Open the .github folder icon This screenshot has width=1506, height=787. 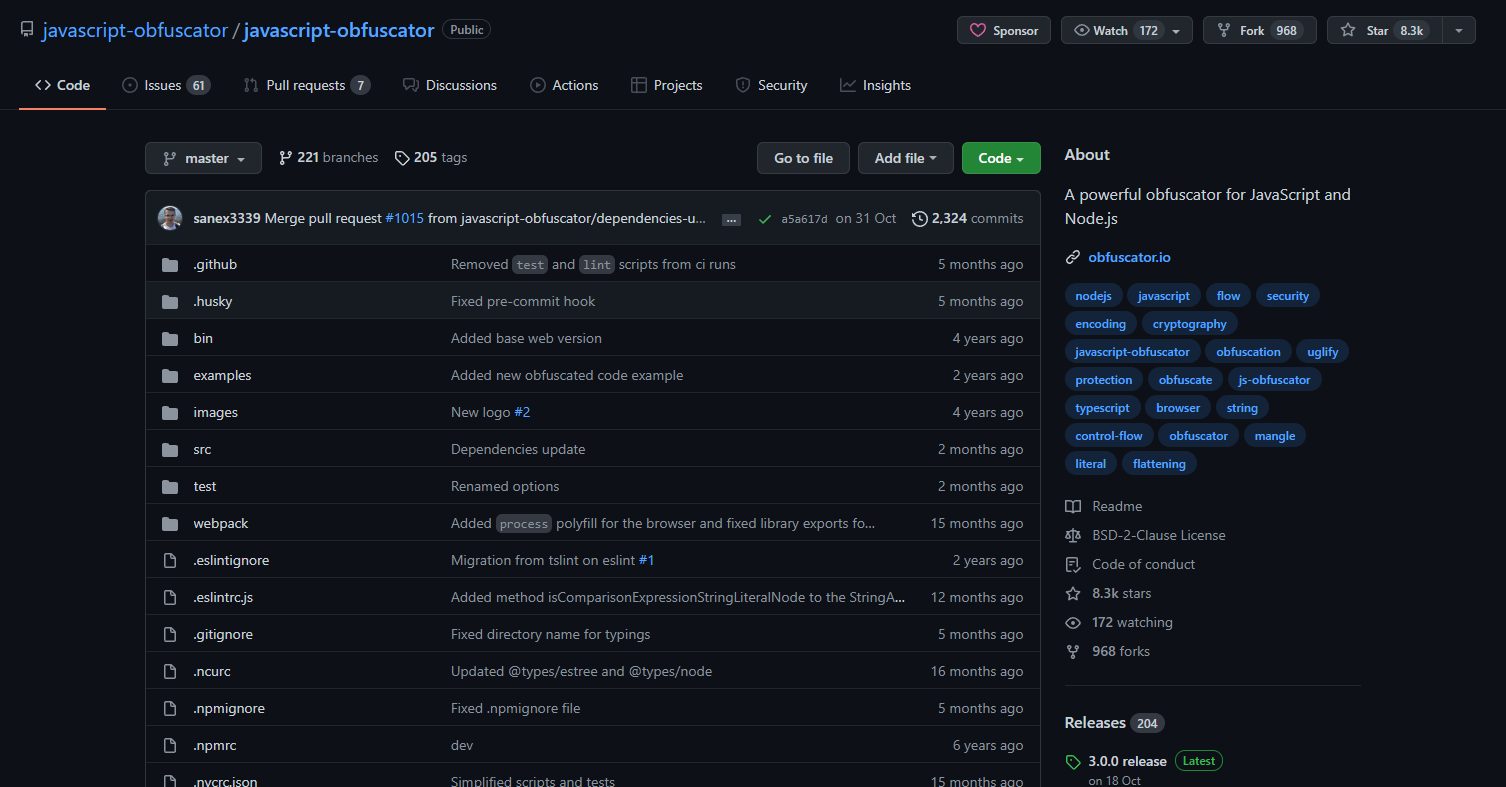point(170,264)
